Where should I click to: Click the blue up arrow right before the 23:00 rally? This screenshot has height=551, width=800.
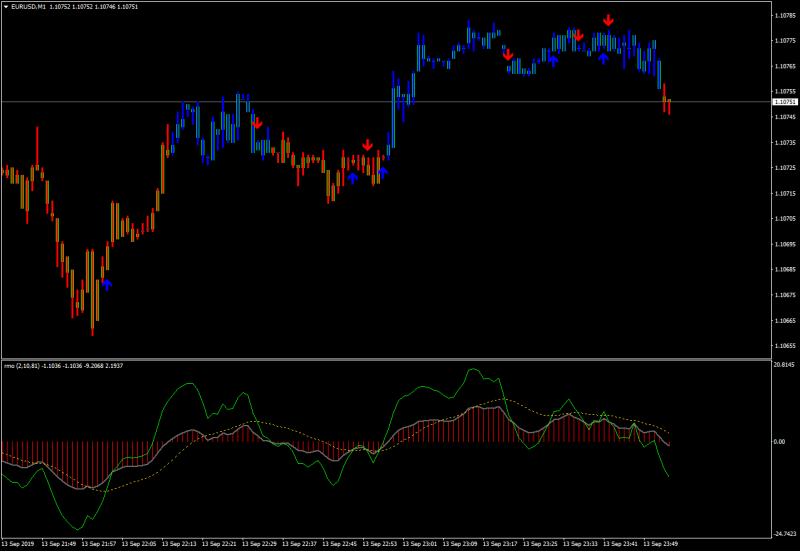click(x=383, y=172)
